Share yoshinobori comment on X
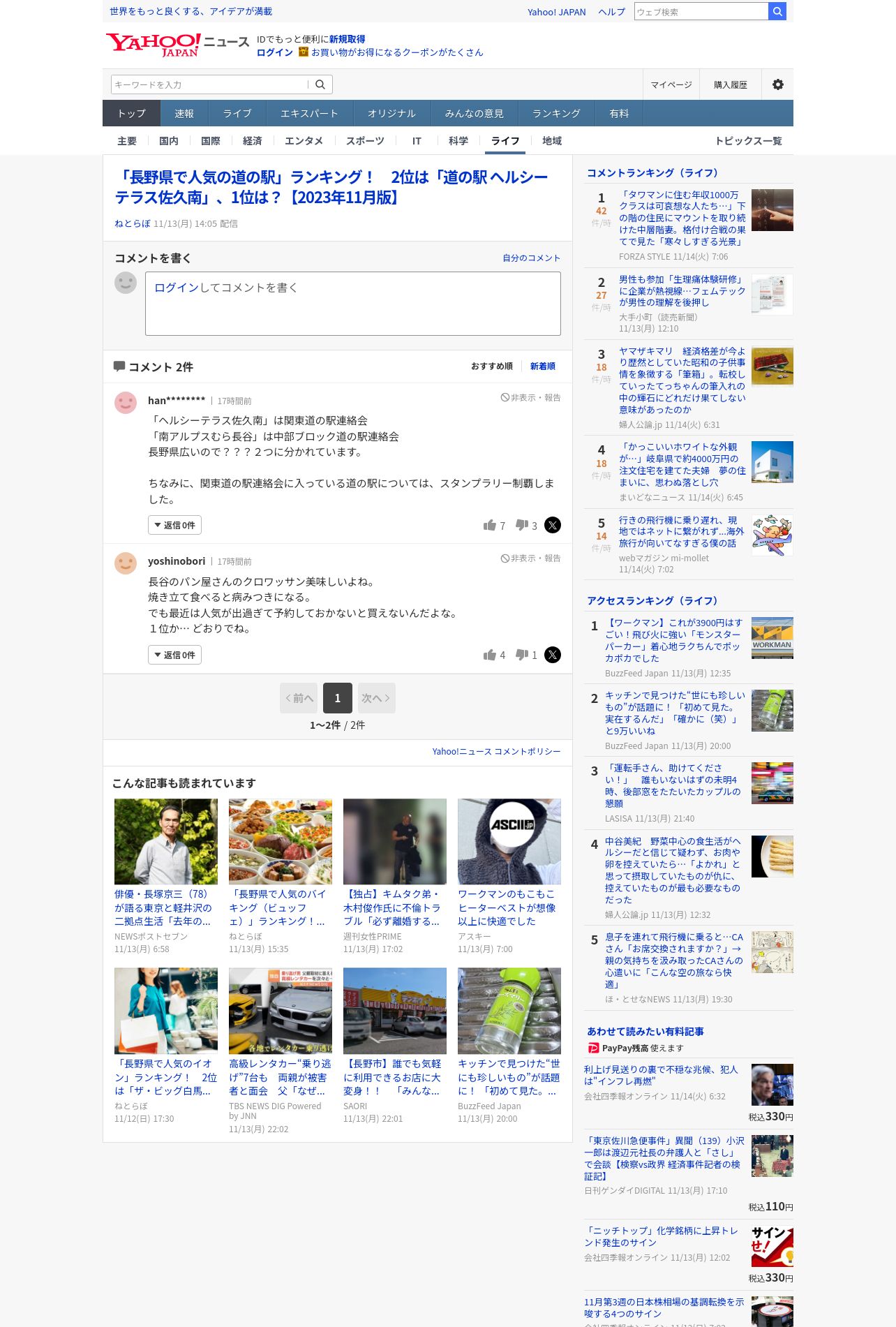Screen dimensions: 896x1327 click(552, 655)
